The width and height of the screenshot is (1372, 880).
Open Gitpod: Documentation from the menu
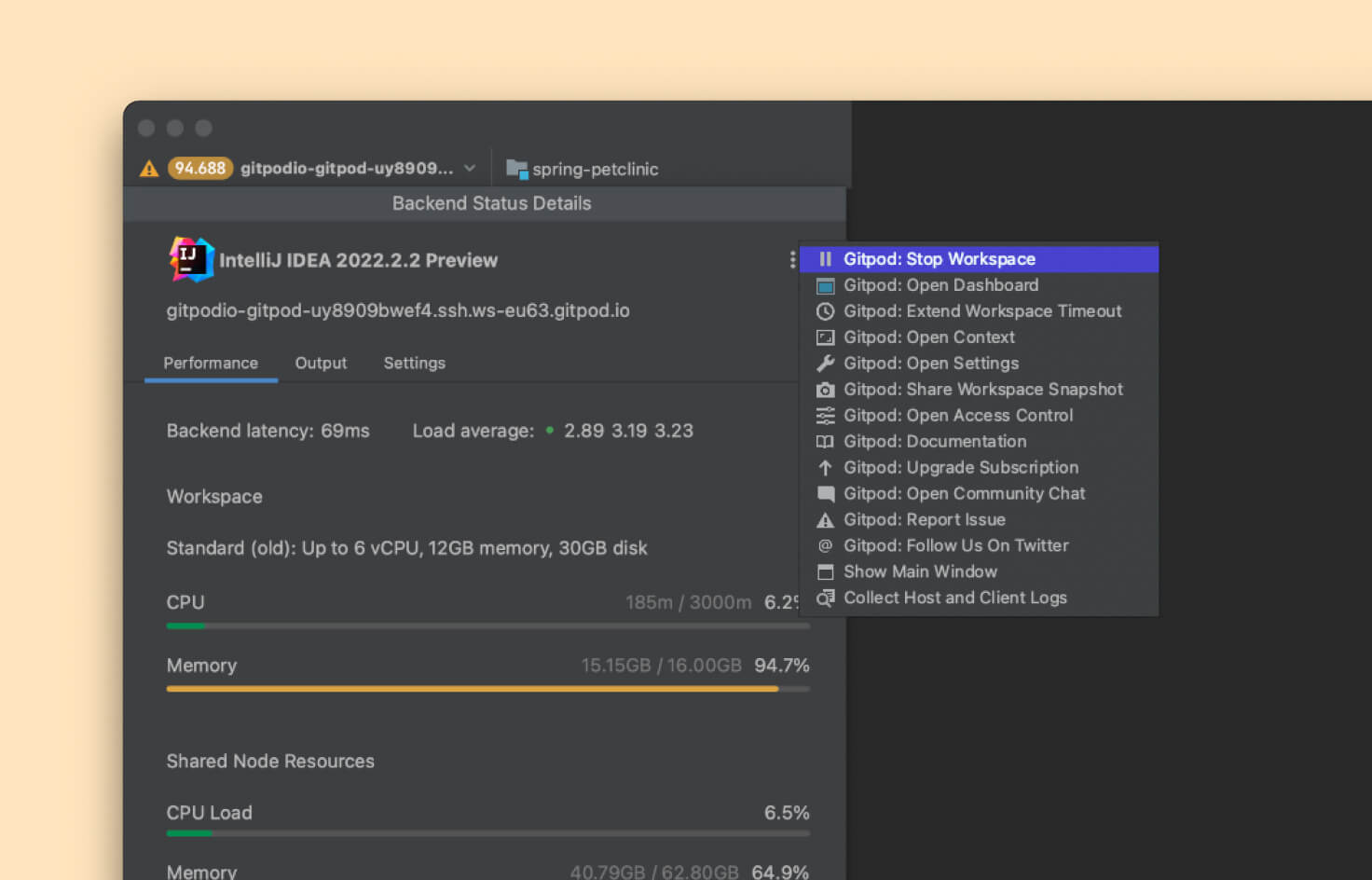click(979, 442)
